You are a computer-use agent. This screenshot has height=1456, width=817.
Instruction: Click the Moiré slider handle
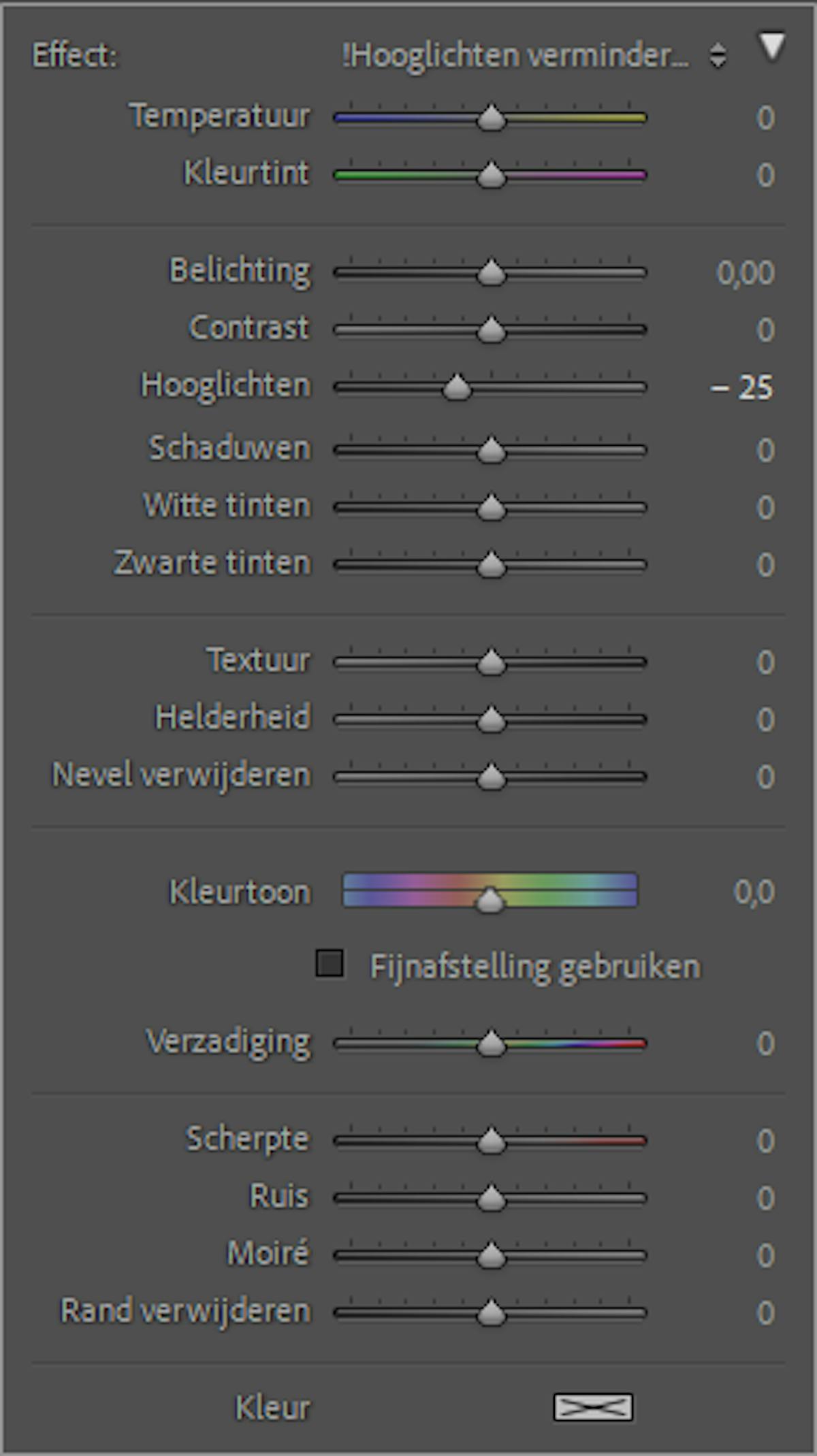[491, 1256]
